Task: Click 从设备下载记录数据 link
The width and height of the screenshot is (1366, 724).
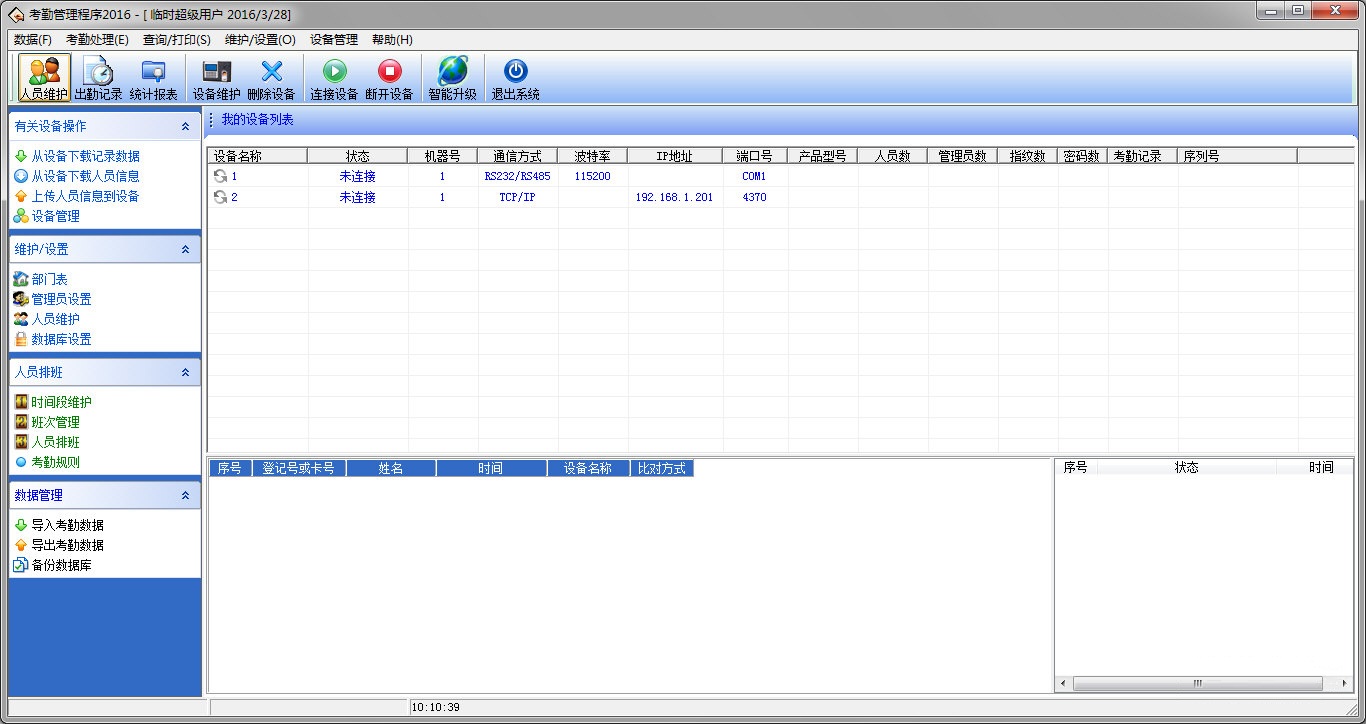Action: tap(85, 156)
